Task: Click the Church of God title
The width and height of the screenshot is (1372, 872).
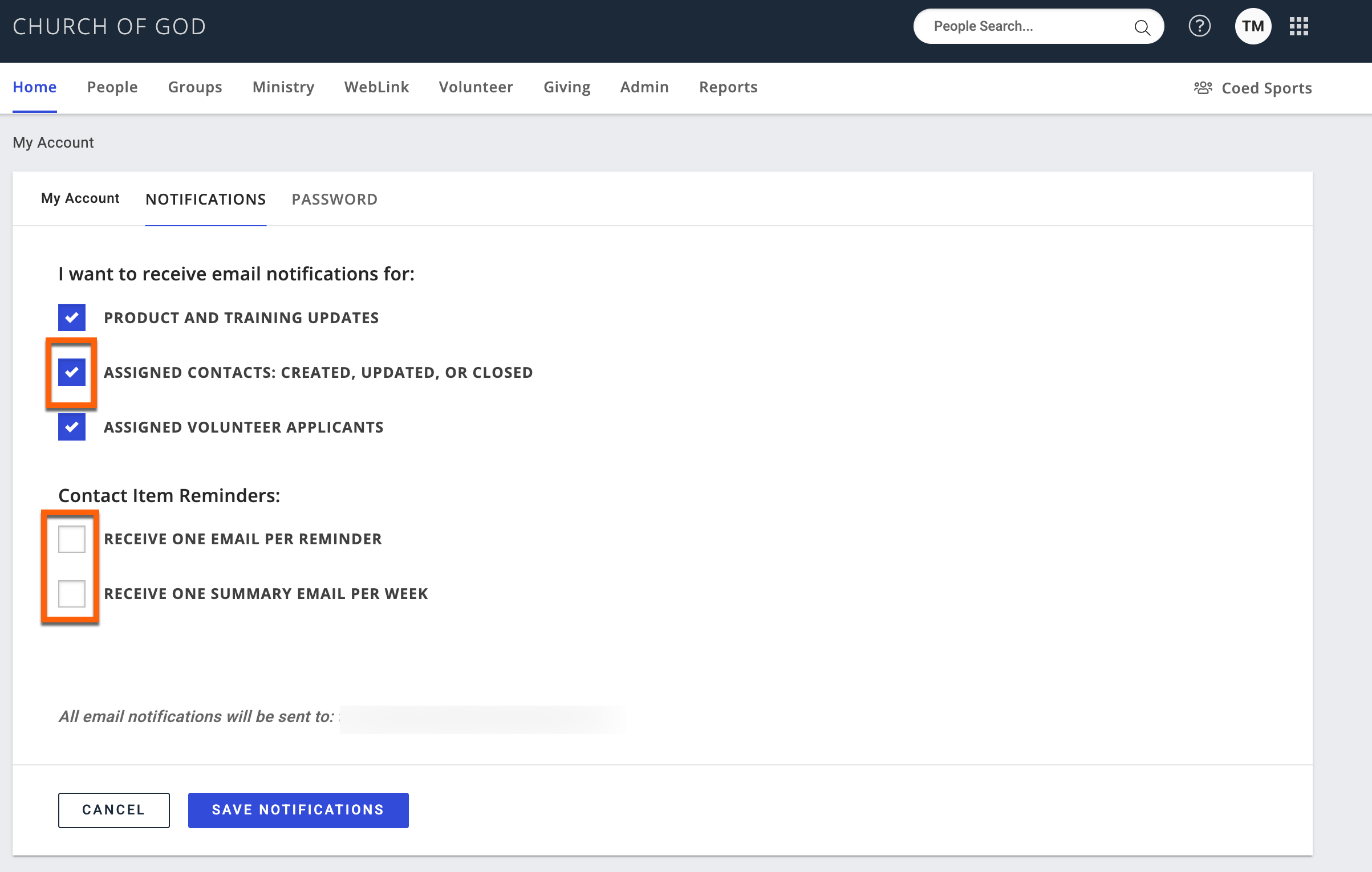Action: point(109,27)
